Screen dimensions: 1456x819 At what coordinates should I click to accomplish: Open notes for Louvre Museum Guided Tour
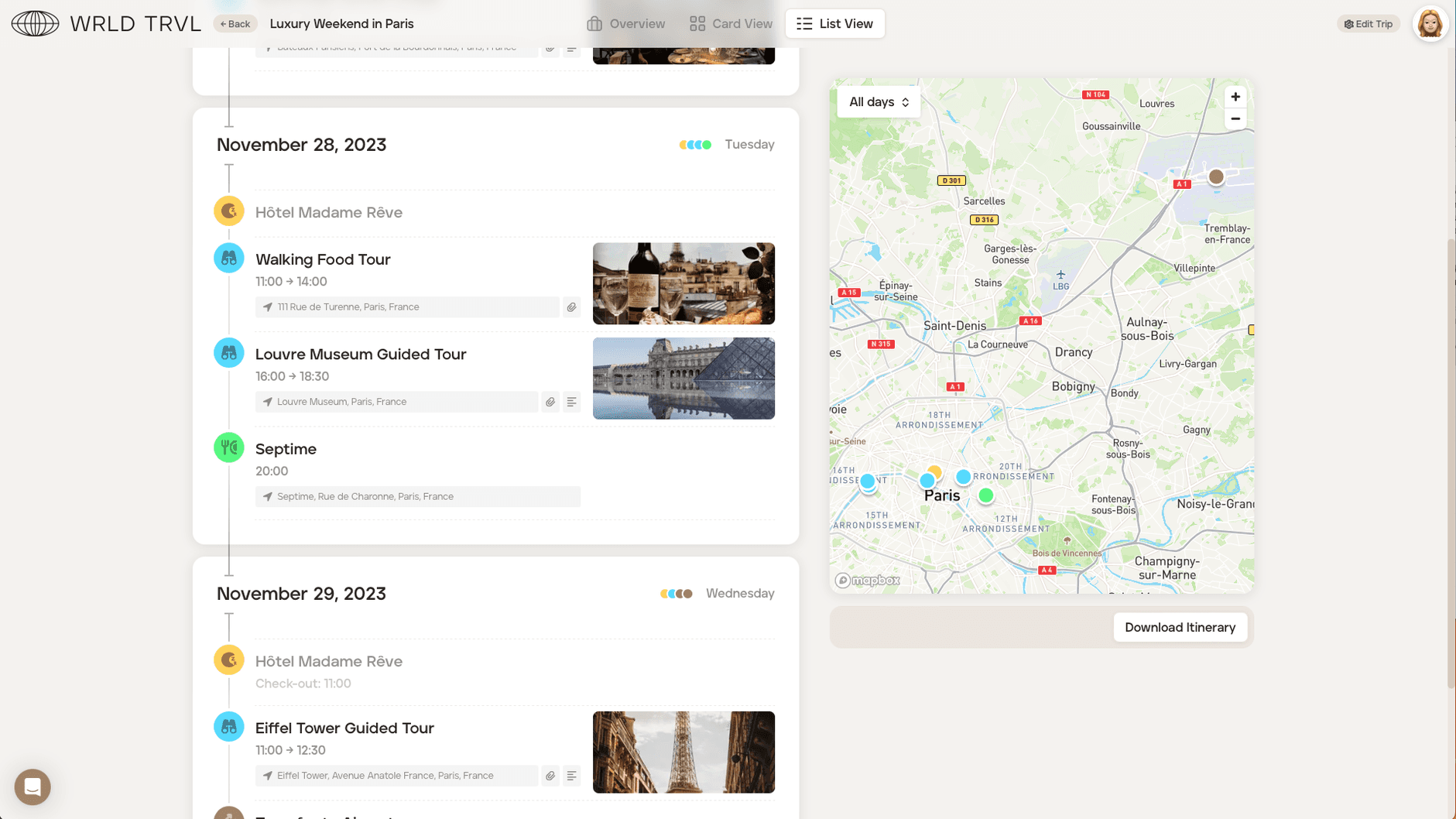coord(571,402)
